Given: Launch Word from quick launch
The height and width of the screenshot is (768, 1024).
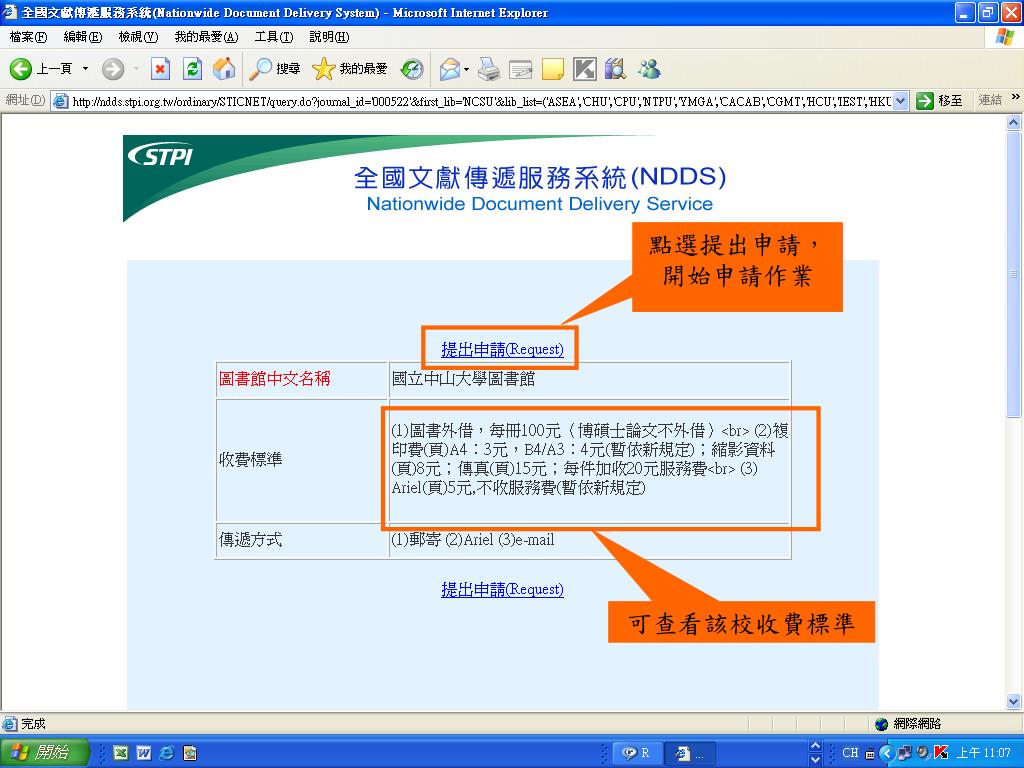Looking at the screenshot, I should [144, 753].
